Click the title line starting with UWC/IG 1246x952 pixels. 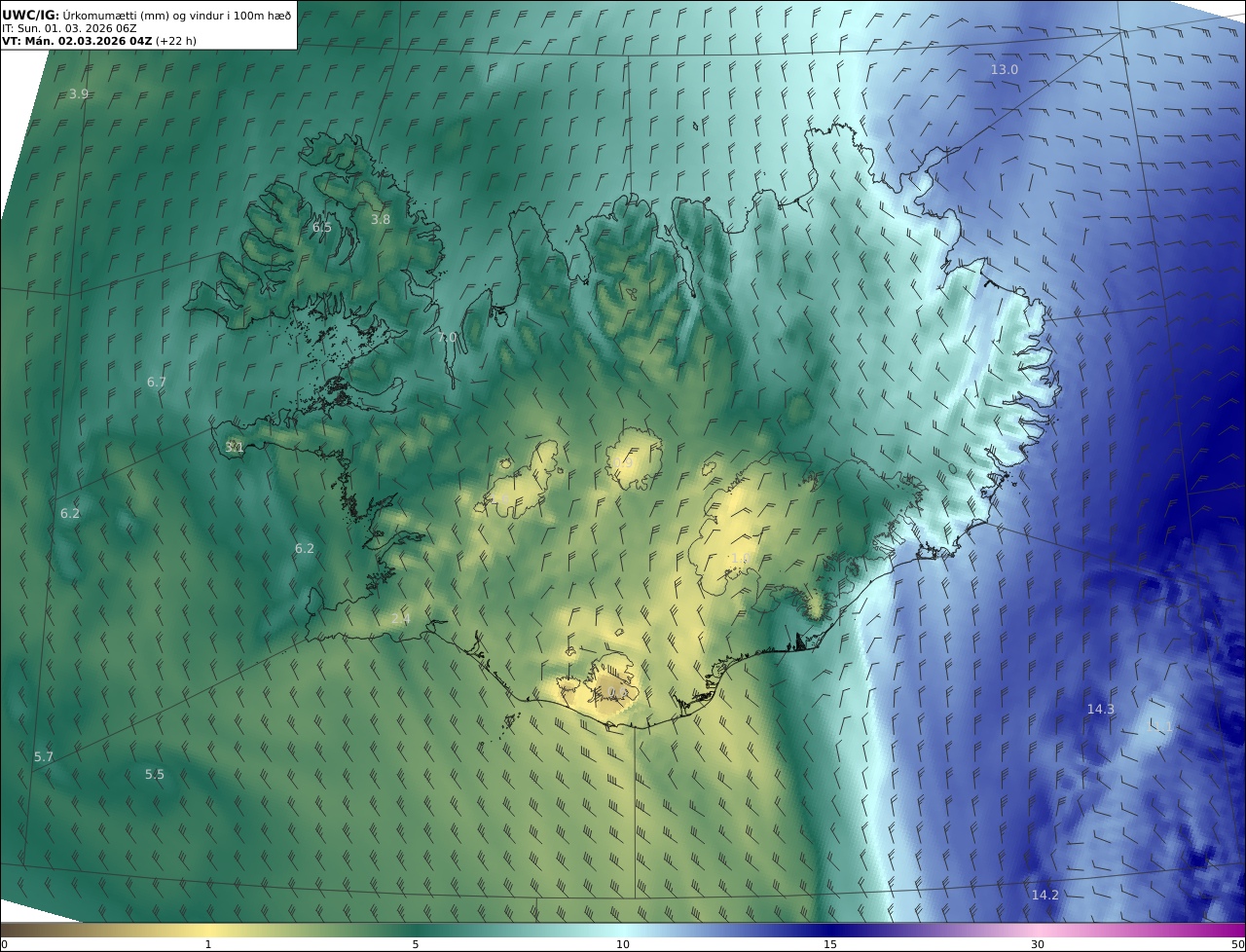tap(147, 15)
